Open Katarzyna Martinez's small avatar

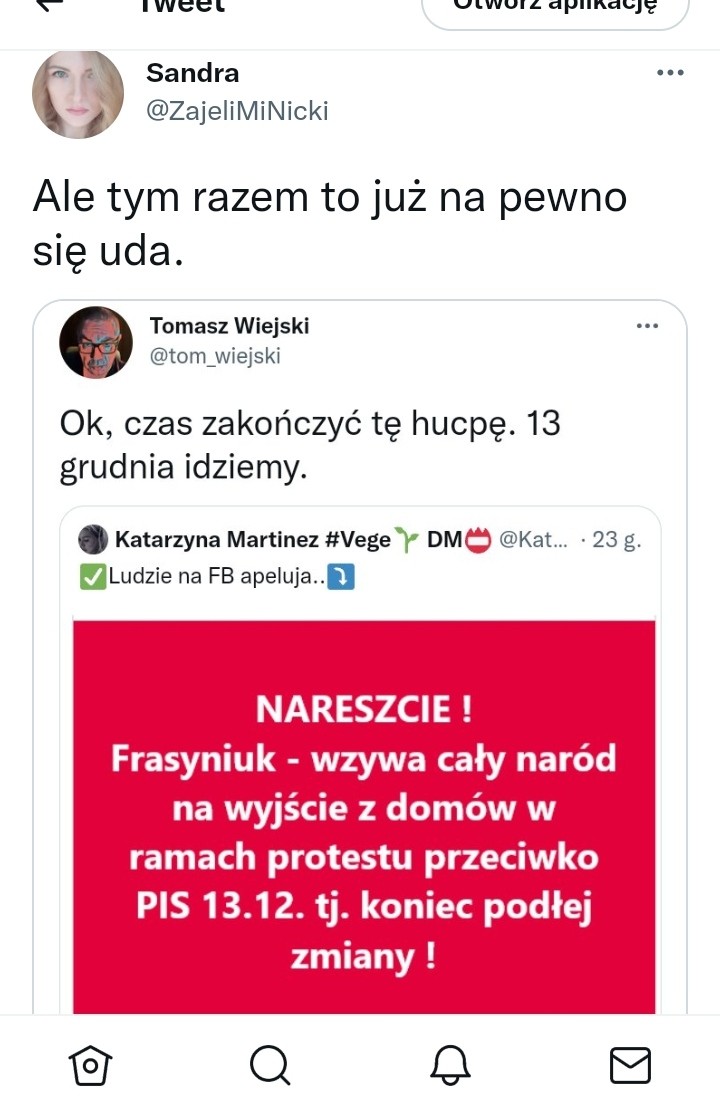point(92,540)
